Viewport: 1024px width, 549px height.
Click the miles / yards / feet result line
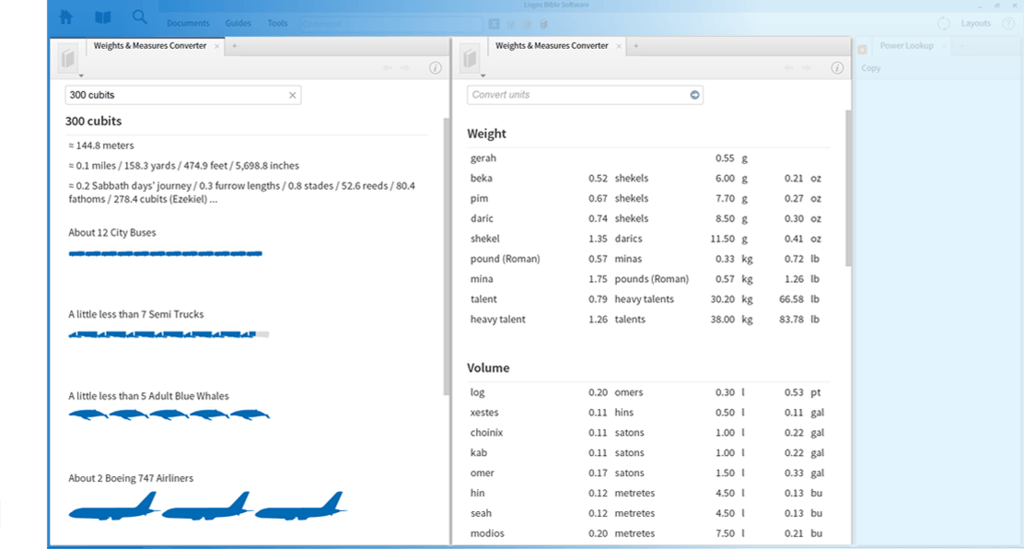[184, 166]
